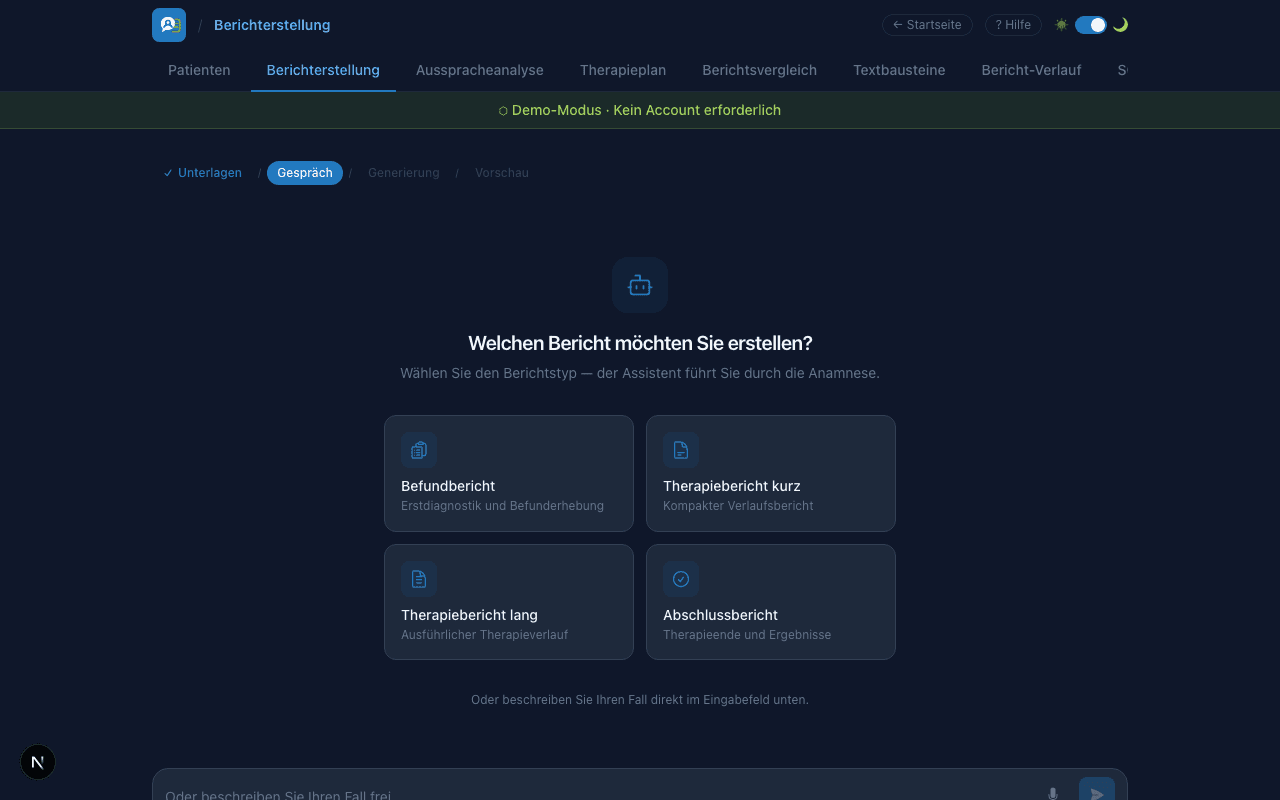Click the Therapiebericht lang document icon
The width and height of the screenshot is (1280, 800).
419,579
